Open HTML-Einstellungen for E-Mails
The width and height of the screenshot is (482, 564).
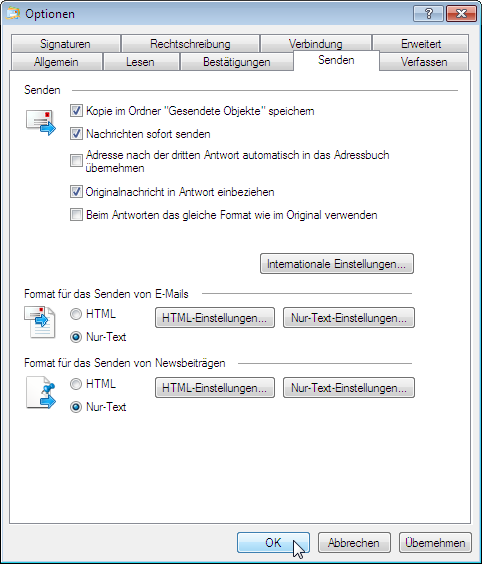click(x=215, y=318)
